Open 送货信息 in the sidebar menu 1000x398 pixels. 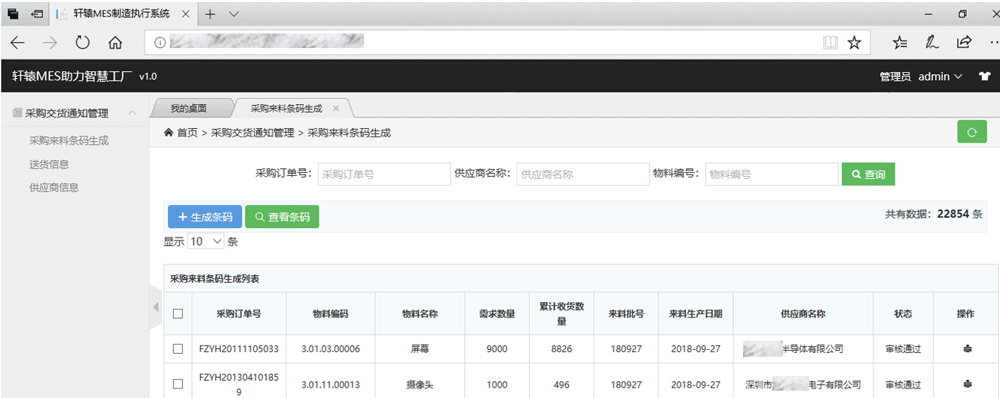tap(49, 164)
